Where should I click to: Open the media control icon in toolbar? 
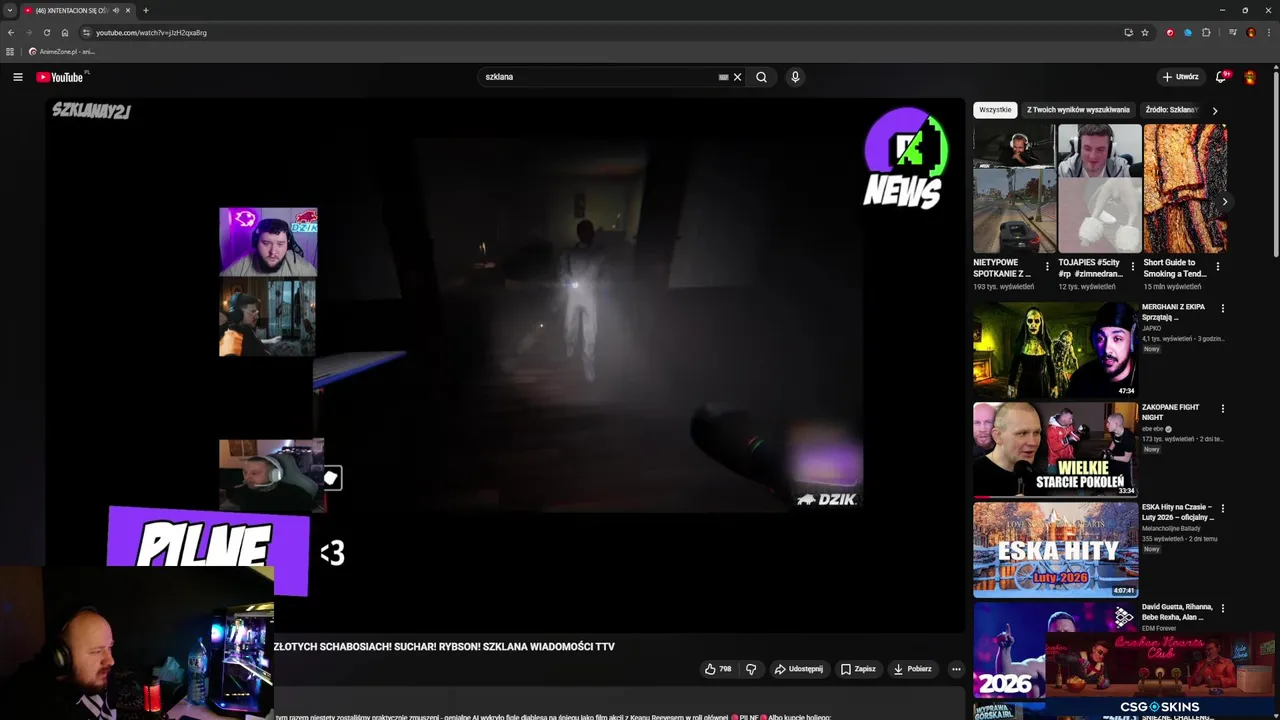point(1233,32)
